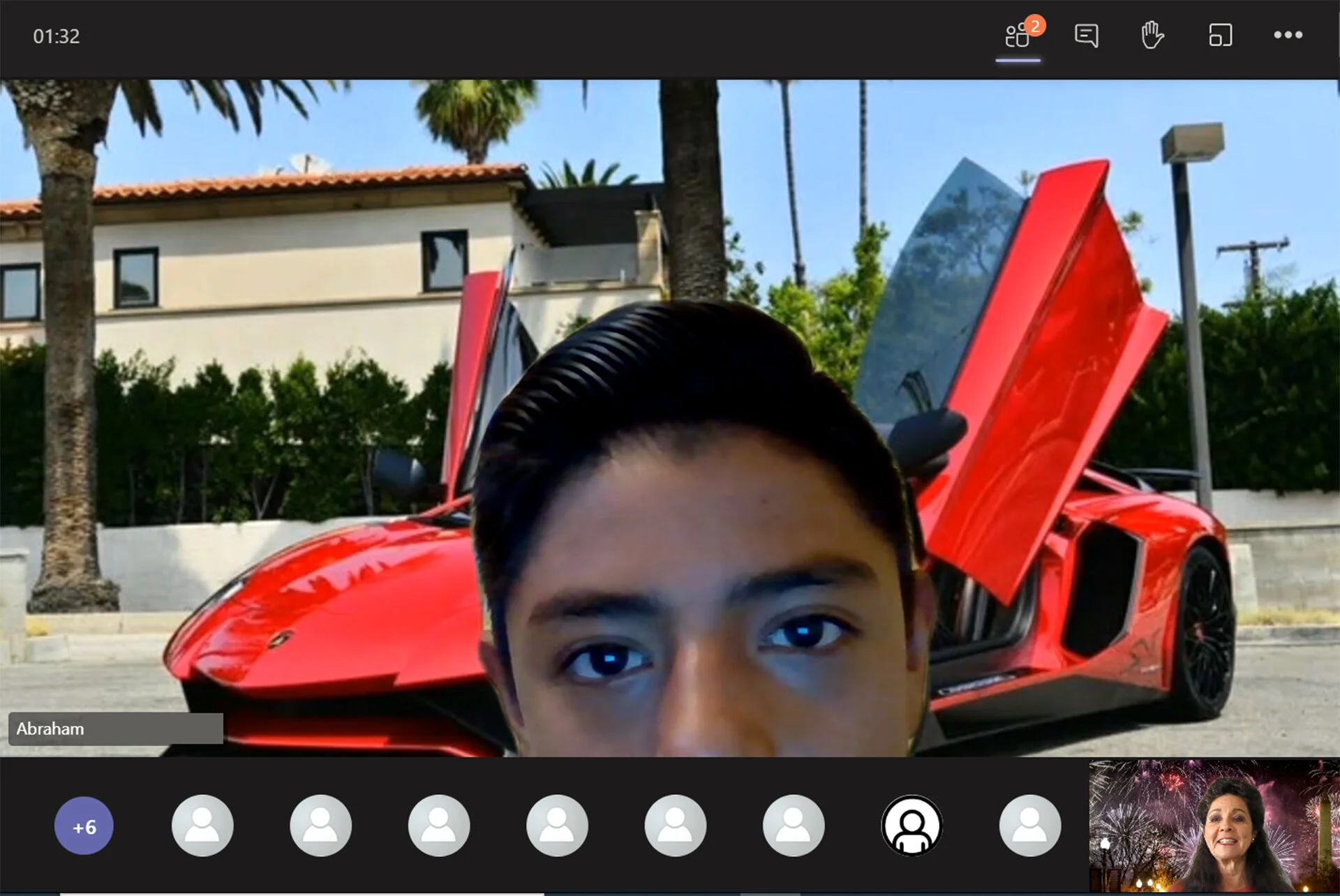Select the third gray participant avatar
This screenshot has height=896, width=1340.
click(x=439, y=826)
